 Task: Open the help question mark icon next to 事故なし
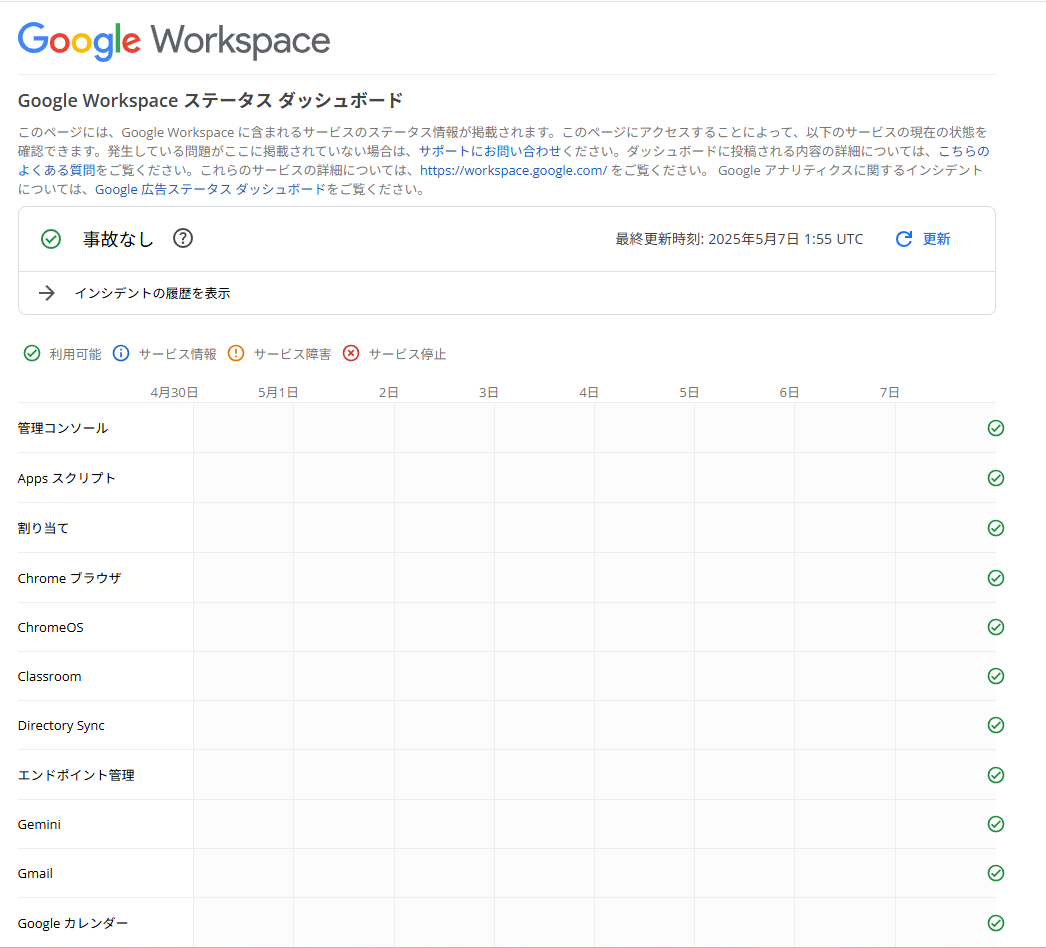(183, 238)
